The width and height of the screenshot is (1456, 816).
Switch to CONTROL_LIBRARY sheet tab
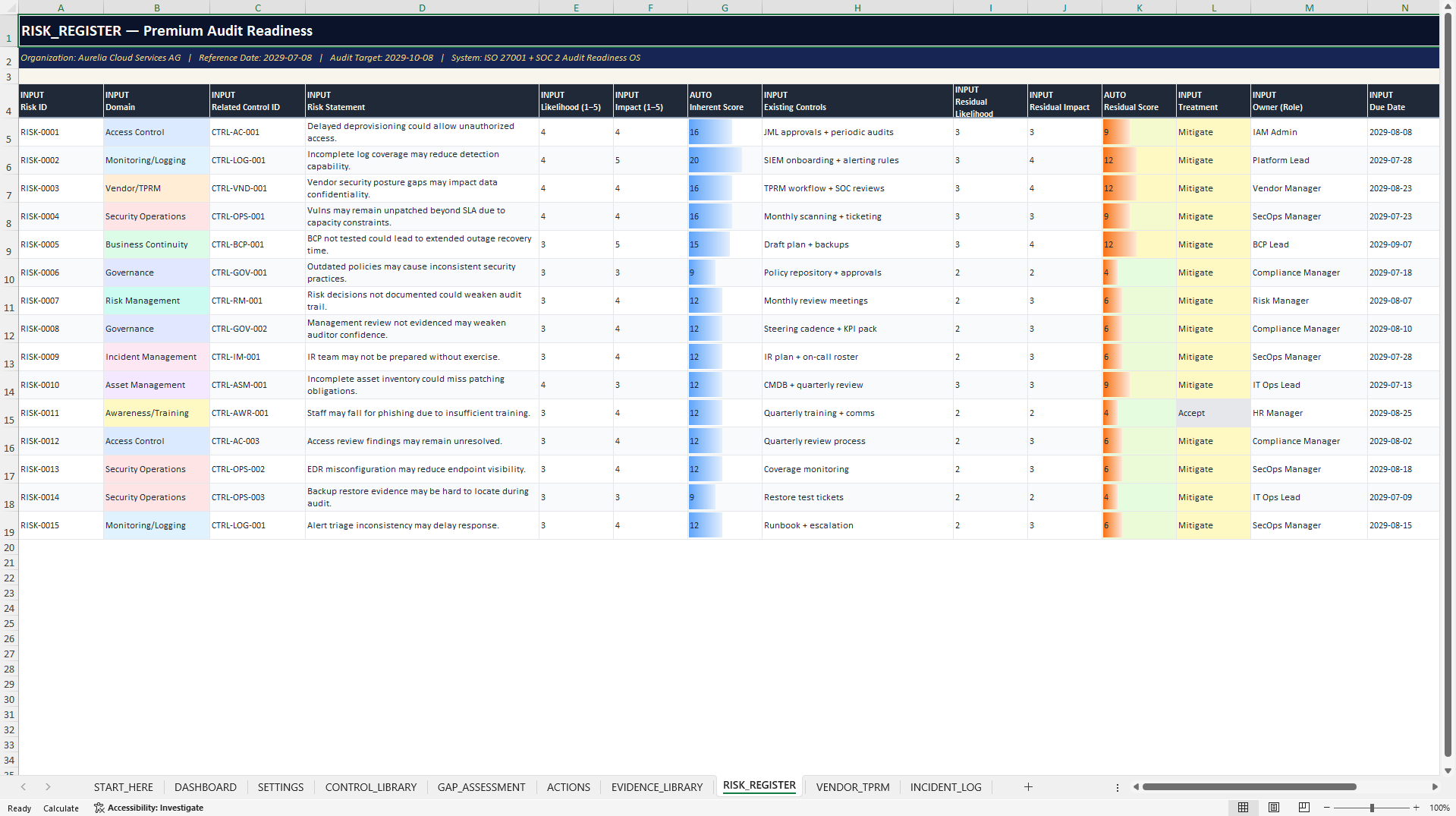pos(371,787)
